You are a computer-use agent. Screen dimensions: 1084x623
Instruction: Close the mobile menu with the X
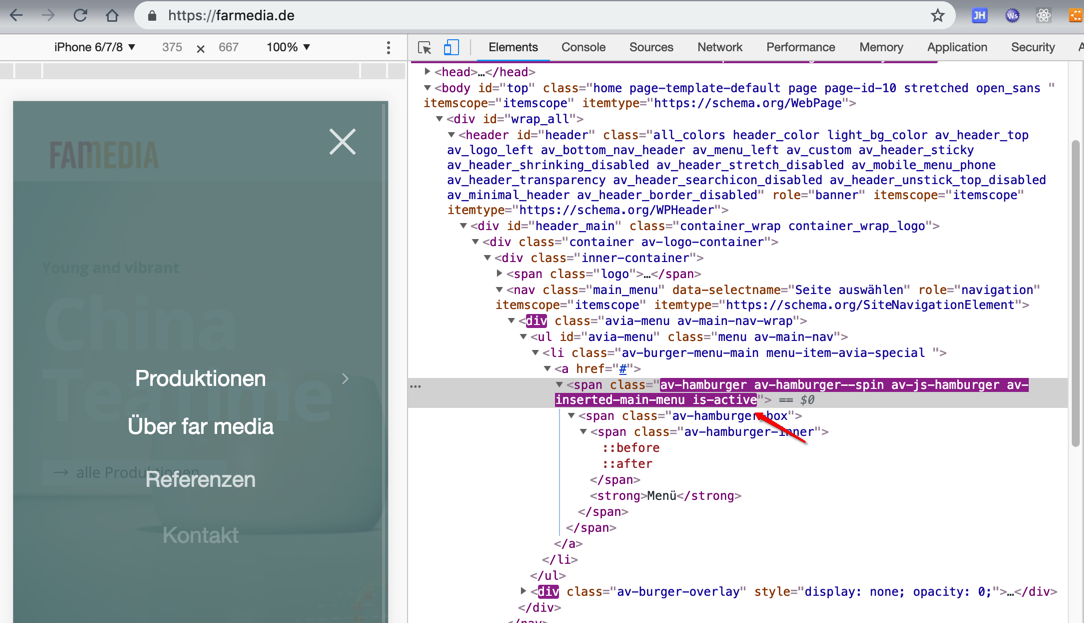[x=342, y=142]
